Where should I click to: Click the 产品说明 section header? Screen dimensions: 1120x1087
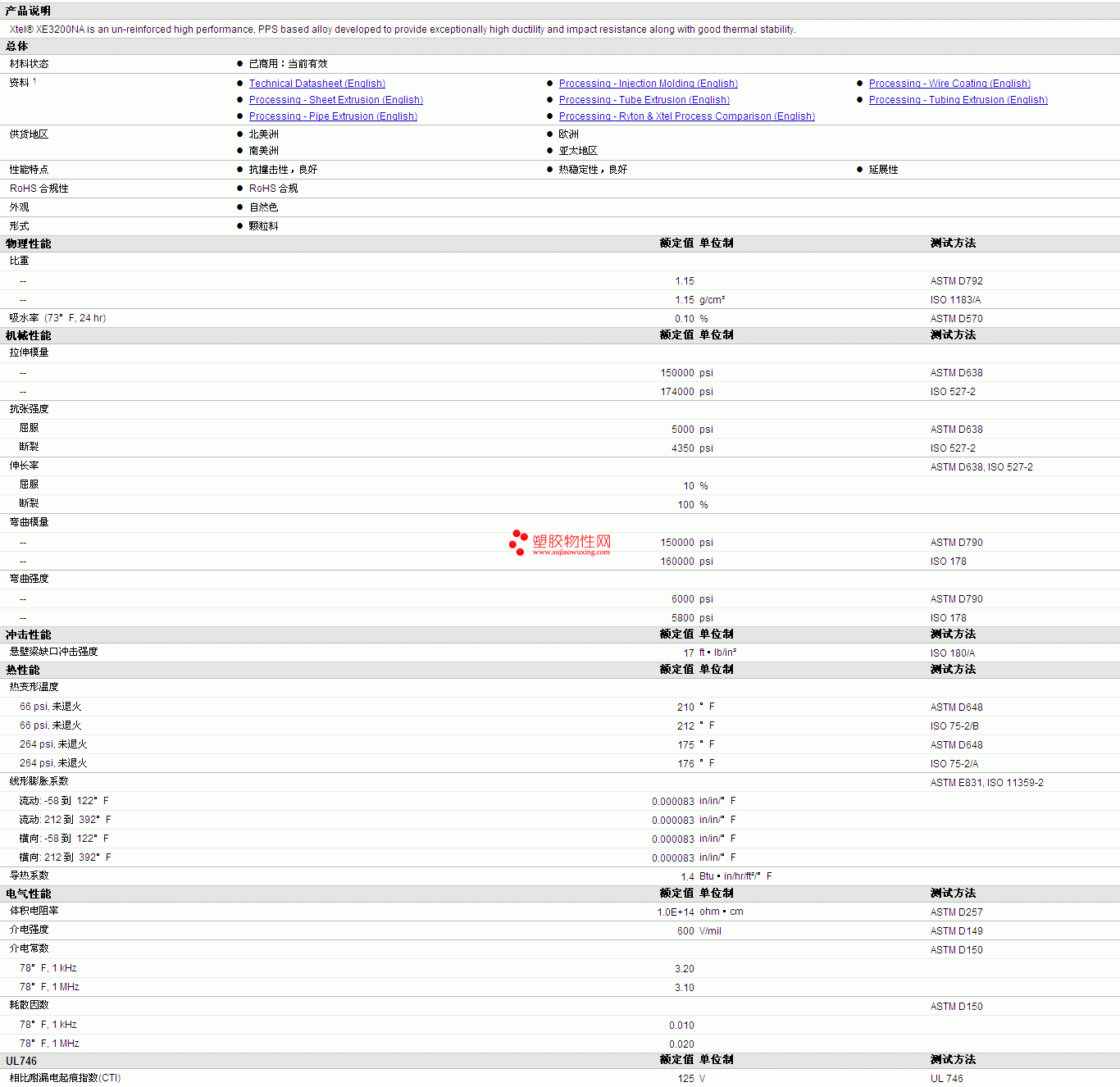[28, 11]
